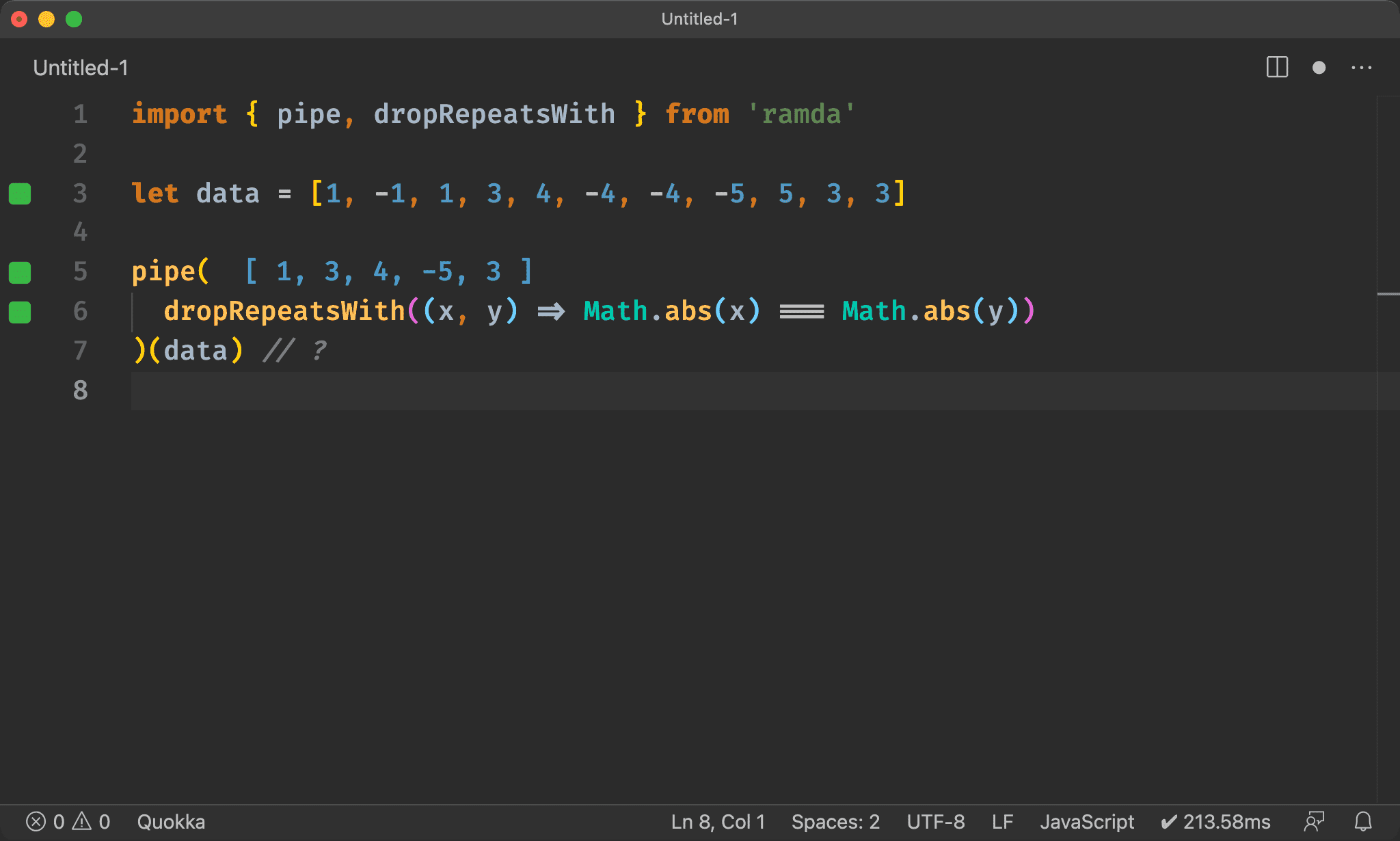Select the JavaScript language mode
Image resolution: width=1400 pixels, height=841 pixels.
click(x=1087, y=821)
